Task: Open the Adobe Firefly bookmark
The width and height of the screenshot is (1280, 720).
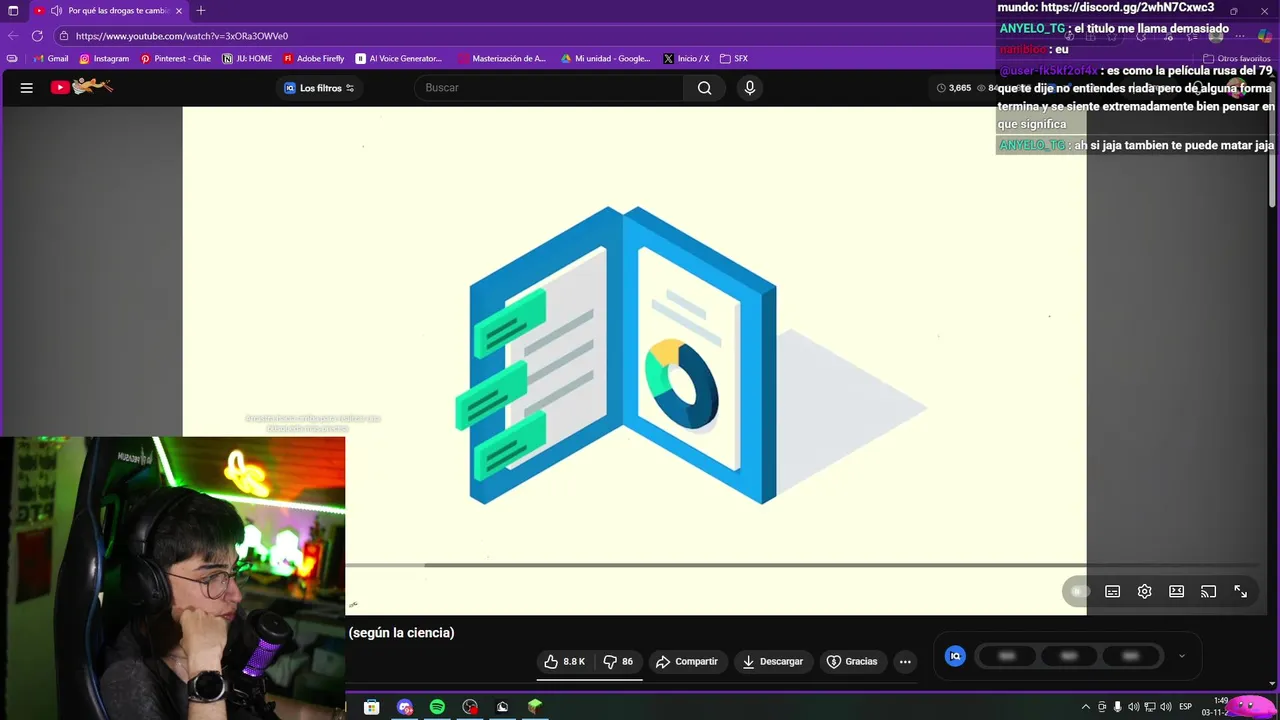Action: coord(313,58)
